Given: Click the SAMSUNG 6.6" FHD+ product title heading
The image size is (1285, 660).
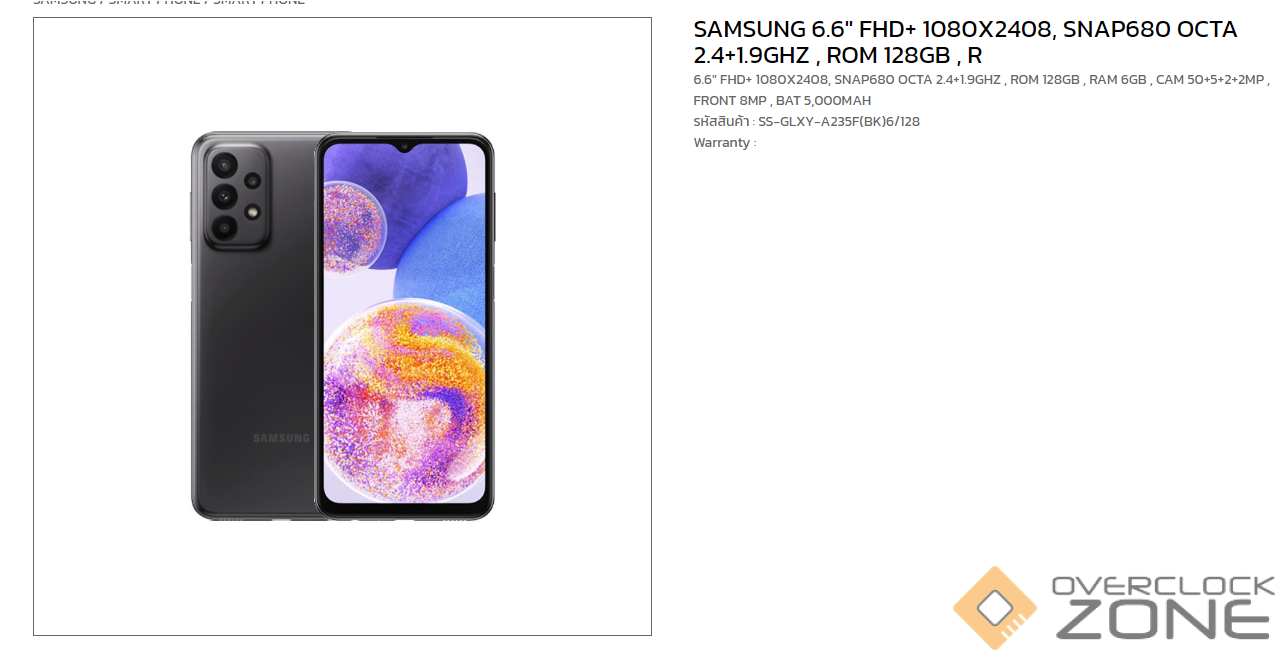Looking at the screenshot, I should tap(966, 42).
